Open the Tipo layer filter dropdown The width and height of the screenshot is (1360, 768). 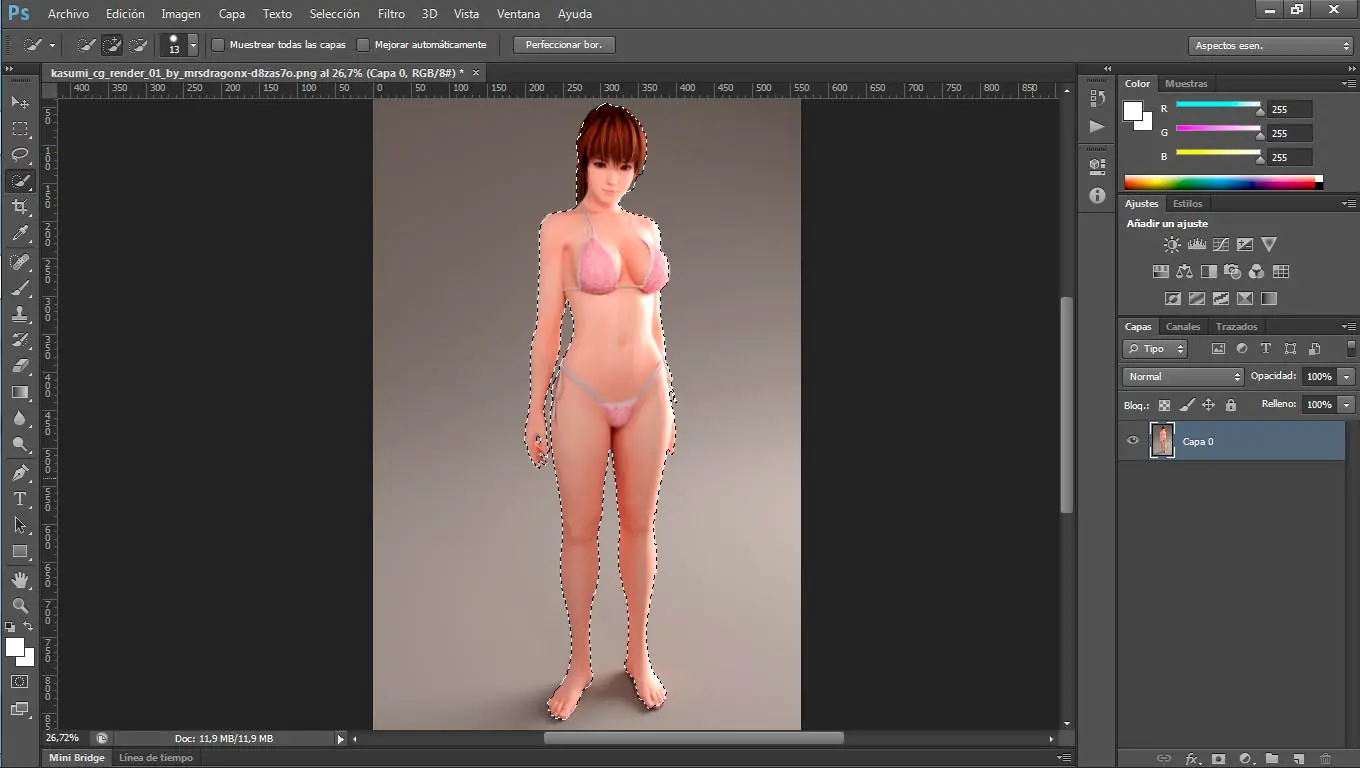(1155, 349)
